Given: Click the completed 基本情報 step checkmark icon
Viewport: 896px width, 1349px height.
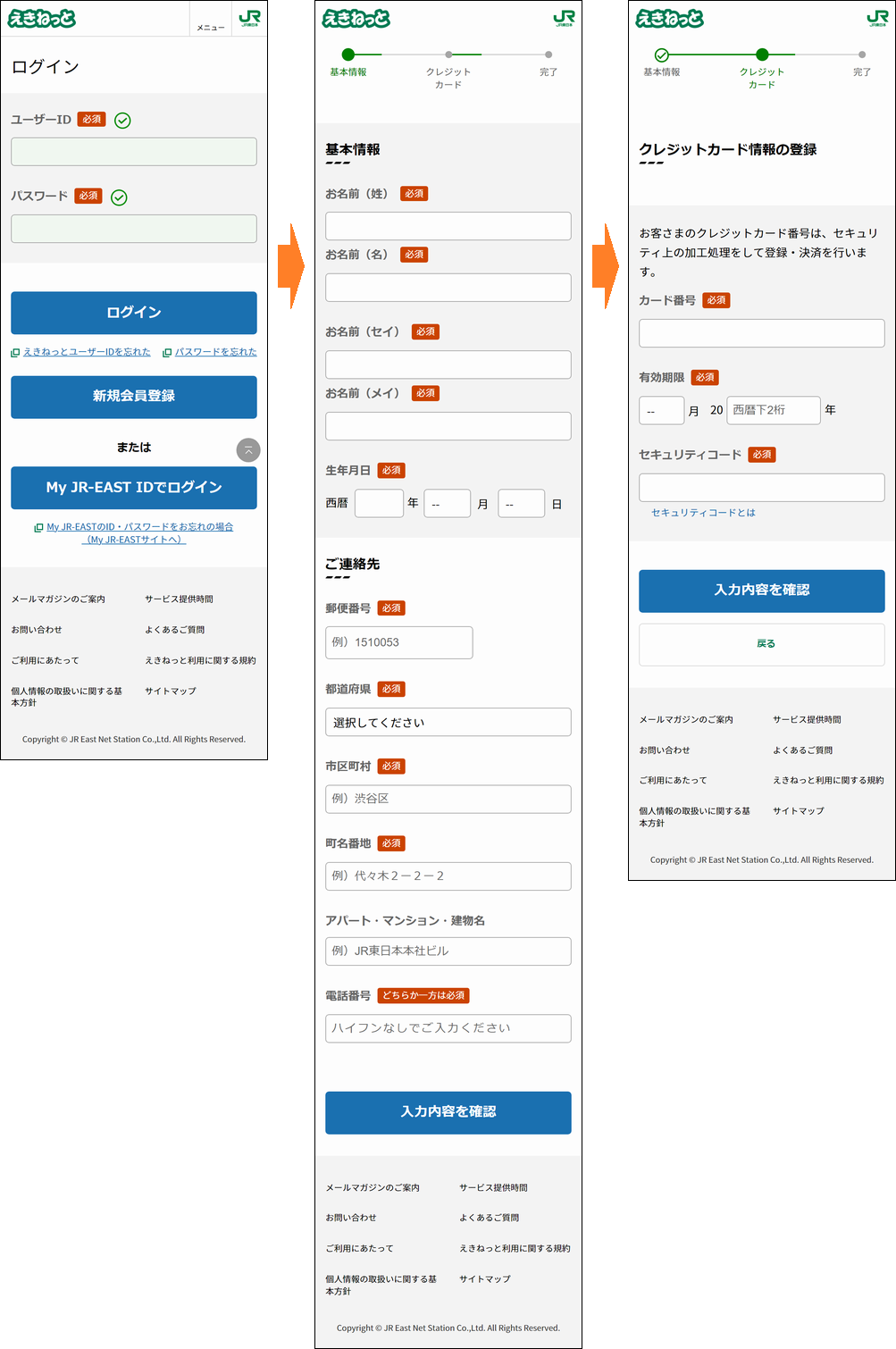Looking at the screenshot, I should [x=661, y=54].
